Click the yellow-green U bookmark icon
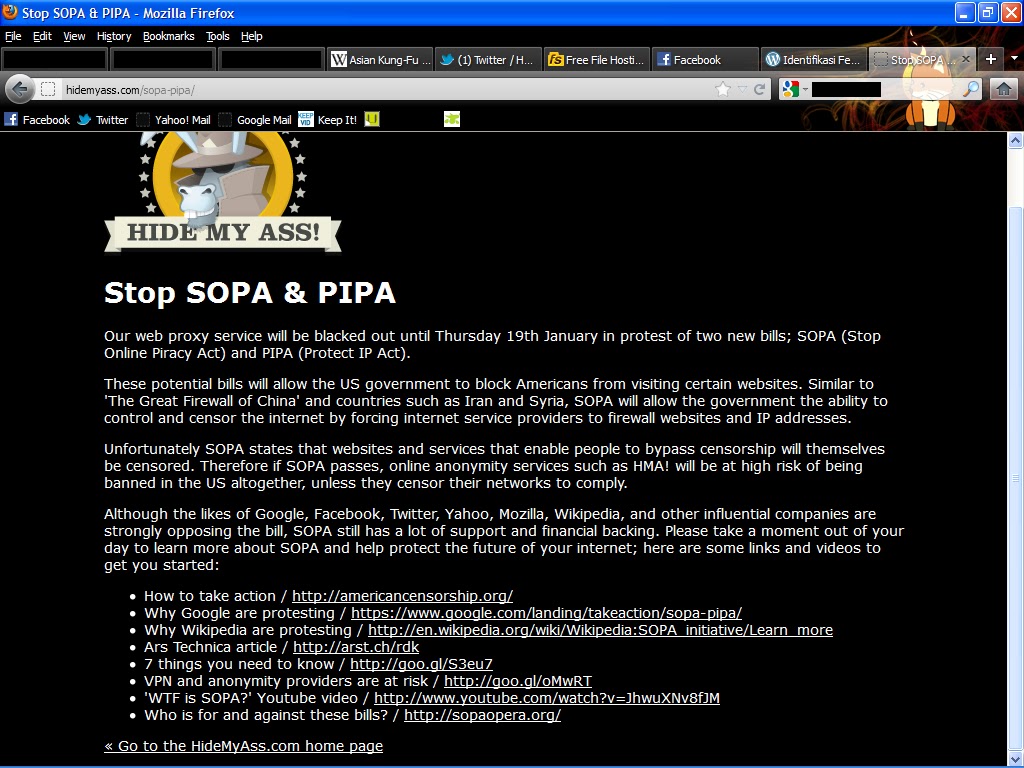The height and width of the screenshot is (768, 1024). tap(372, 119)
